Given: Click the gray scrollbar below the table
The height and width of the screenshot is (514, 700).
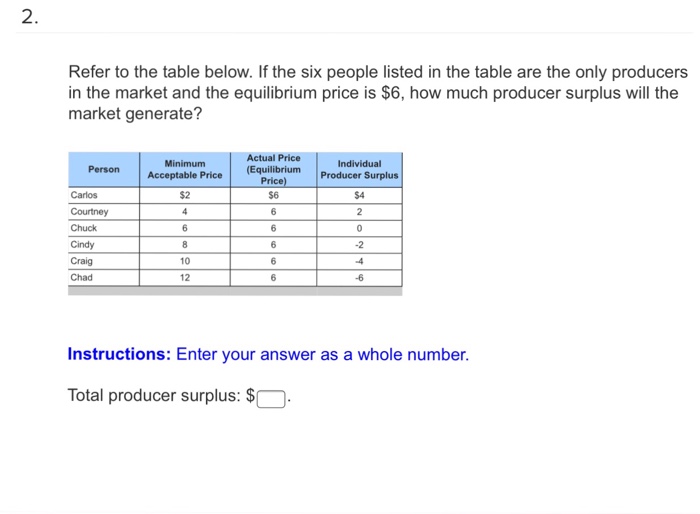Looking at the screenshot, I should [x=235, y=291].
